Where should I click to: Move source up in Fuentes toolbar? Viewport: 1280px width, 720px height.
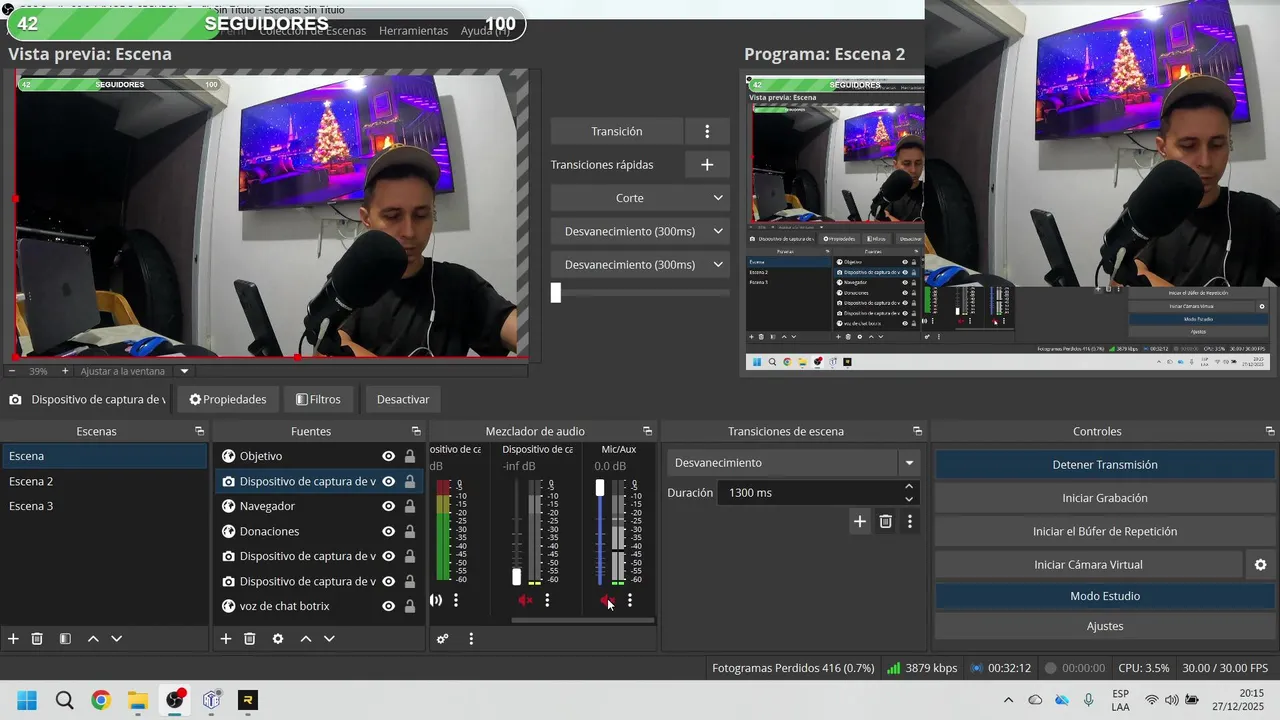306,639
